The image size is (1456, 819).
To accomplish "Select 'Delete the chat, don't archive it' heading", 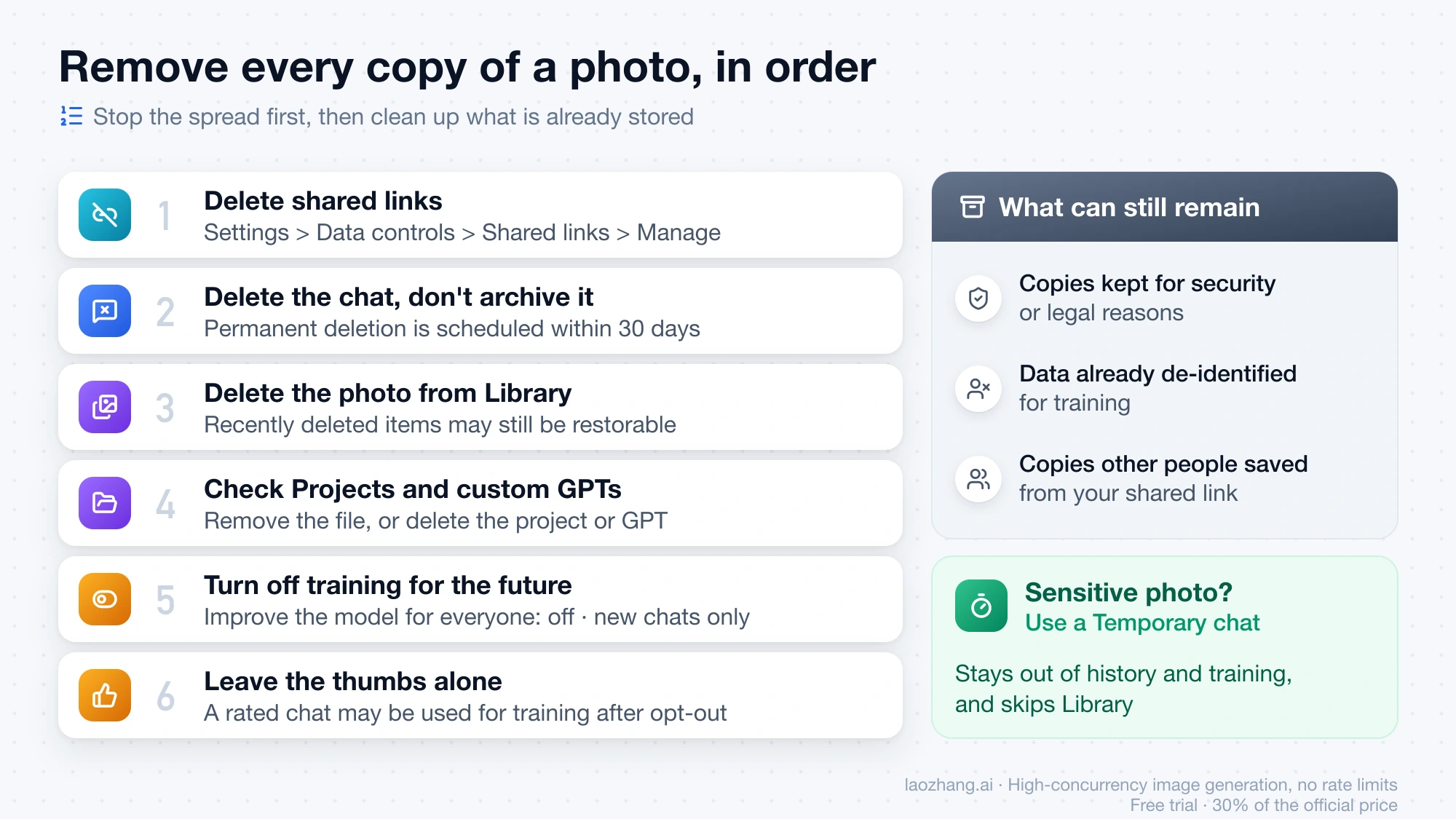I will (x=399, y=297).
